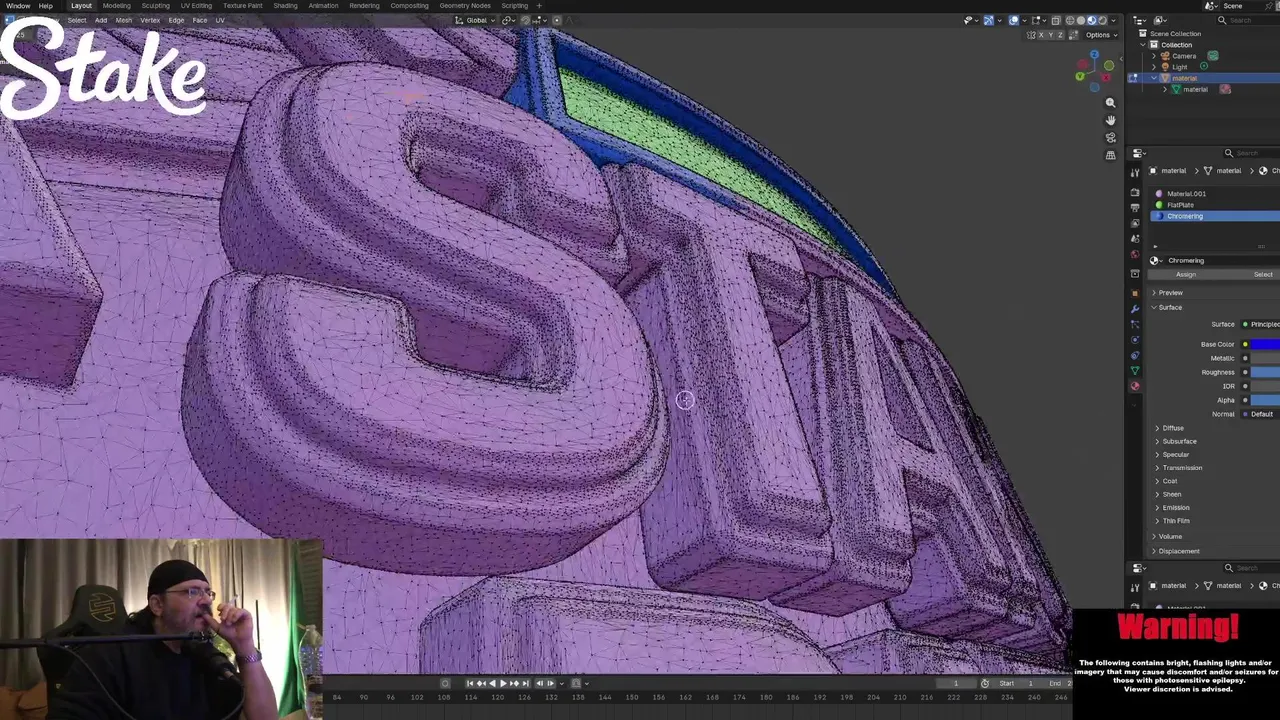This screenshot has width=1280, height=720.
Task: Open the World properties tab icon
Action: coord(1134,254)
